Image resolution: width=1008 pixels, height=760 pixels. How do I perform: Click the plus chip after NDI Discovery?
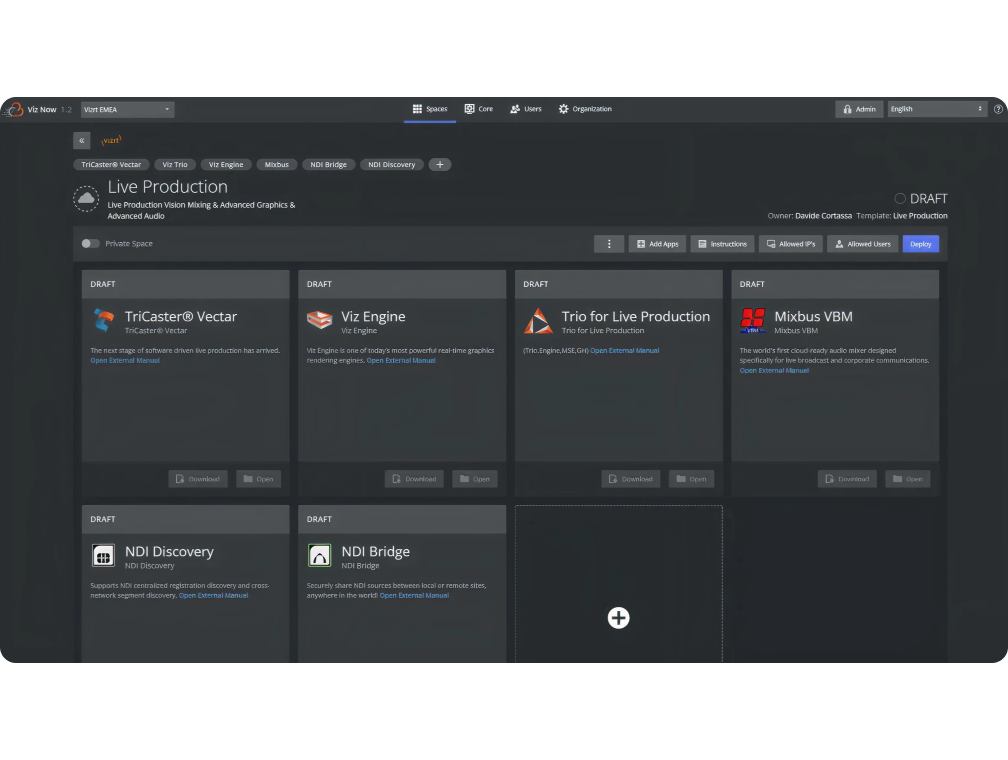click(440, 164)
